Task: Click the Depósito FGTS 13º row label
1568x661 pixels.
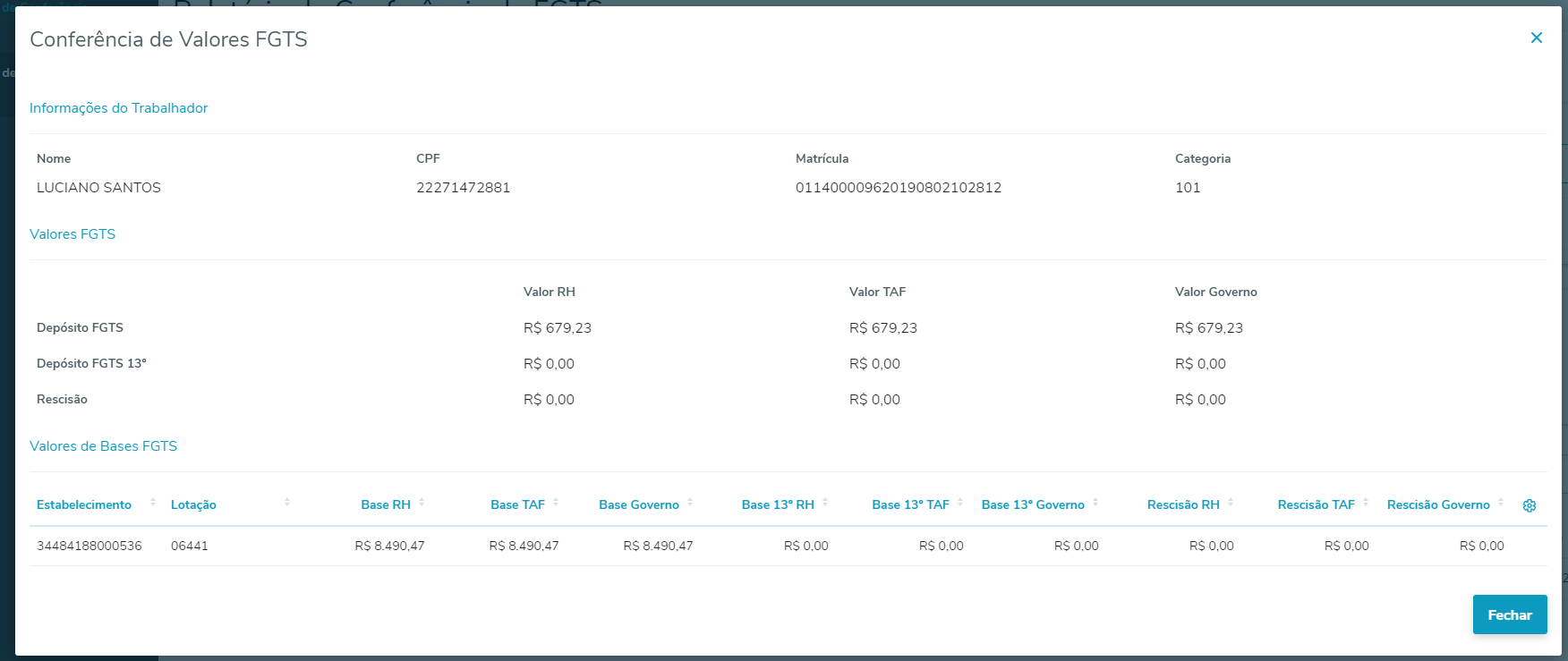Action: pyautogui.click(x=91, y=363)
